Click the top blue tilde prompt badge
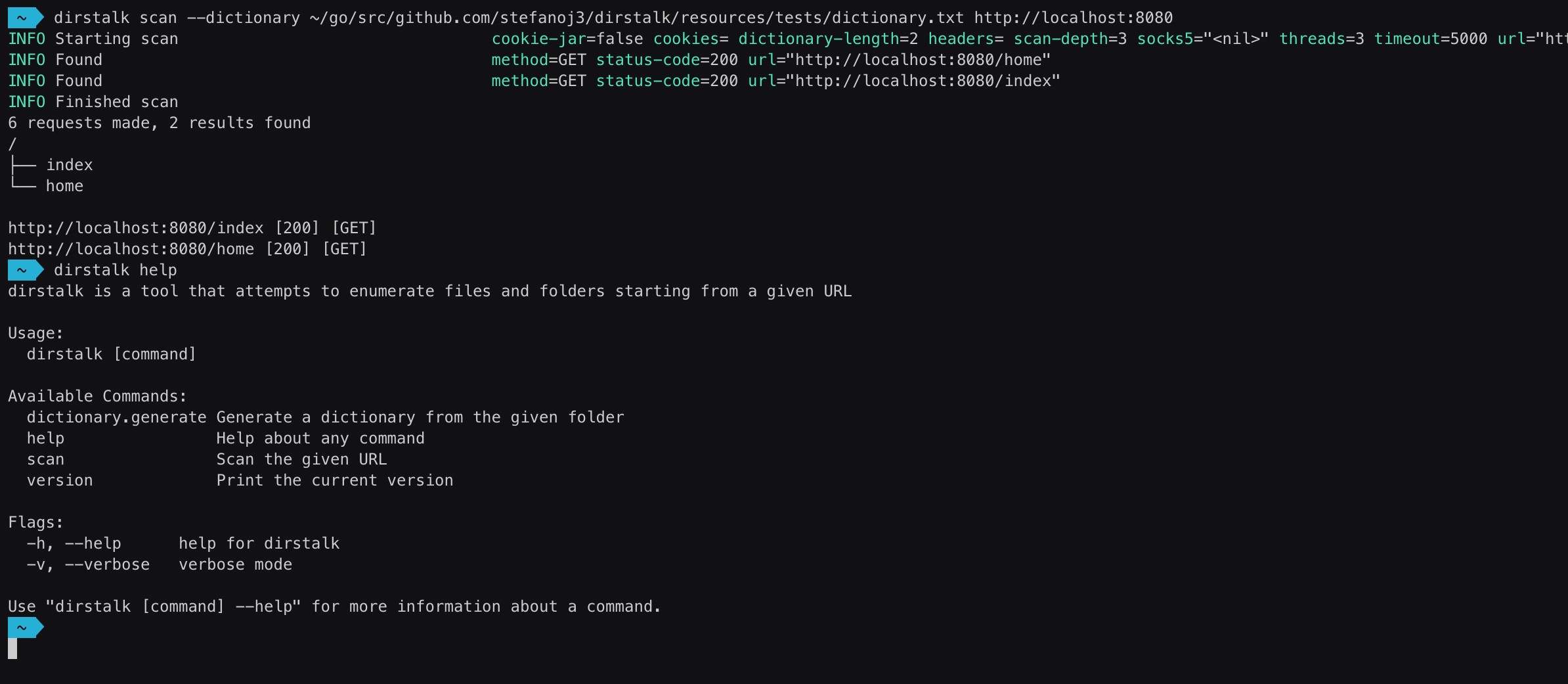 [x=25, y=18]
